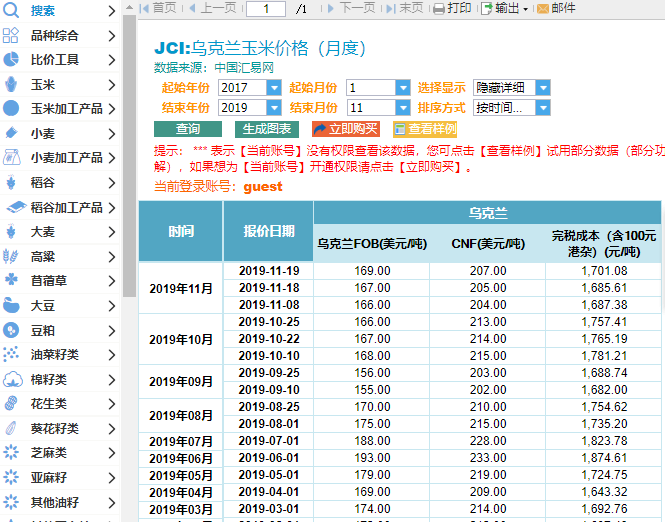Expand the 稻谷加工产品 sidebar menu

point(111,207)
